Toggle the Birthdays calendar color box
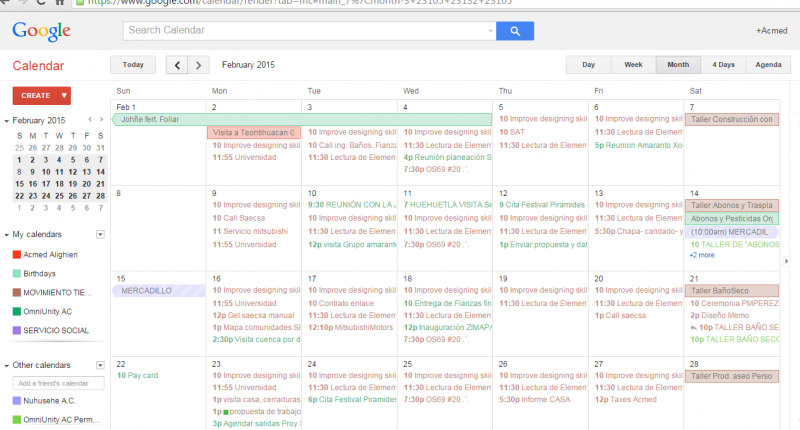 coord(16,274)
